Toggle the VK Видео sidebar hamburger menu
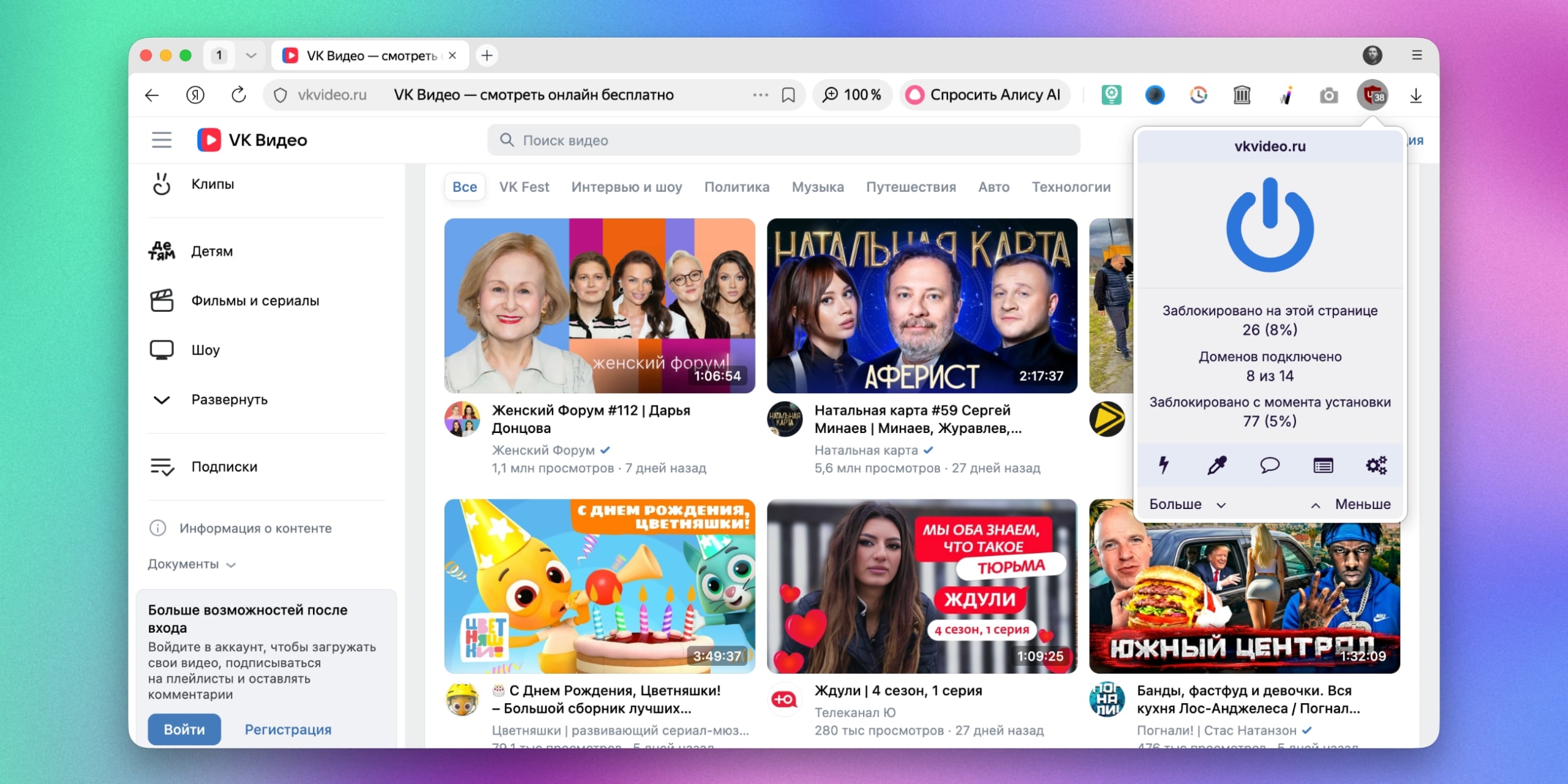The width and height of the screenshot is (1568, 784). point(162,140)
